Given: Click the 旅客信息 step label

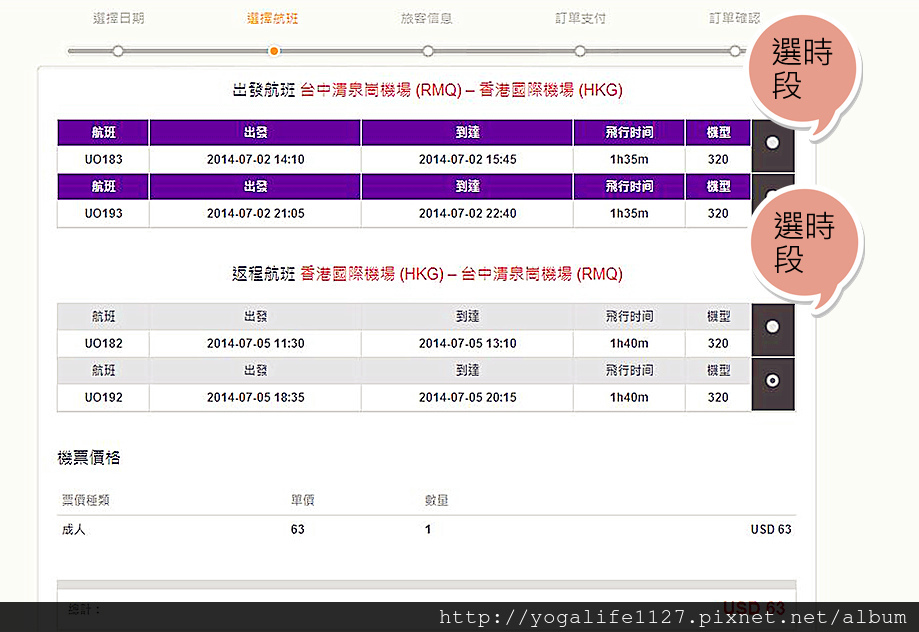Looking at the screenshot, I should 427,18.
